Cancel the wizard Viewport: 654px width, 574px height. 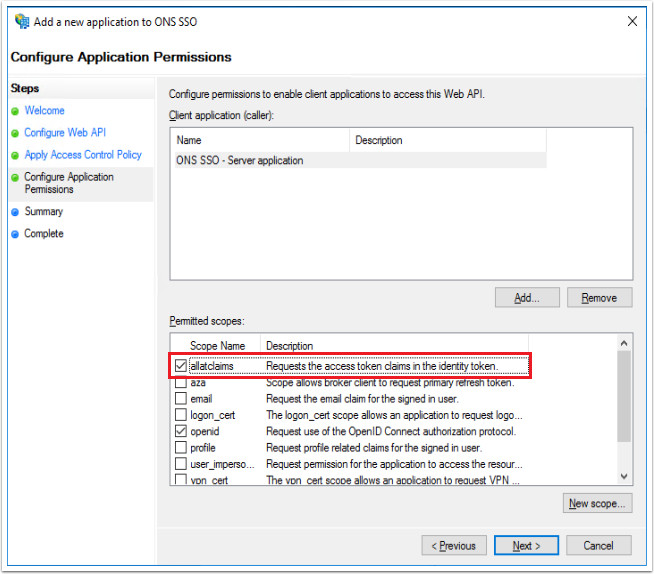(599, 546)
